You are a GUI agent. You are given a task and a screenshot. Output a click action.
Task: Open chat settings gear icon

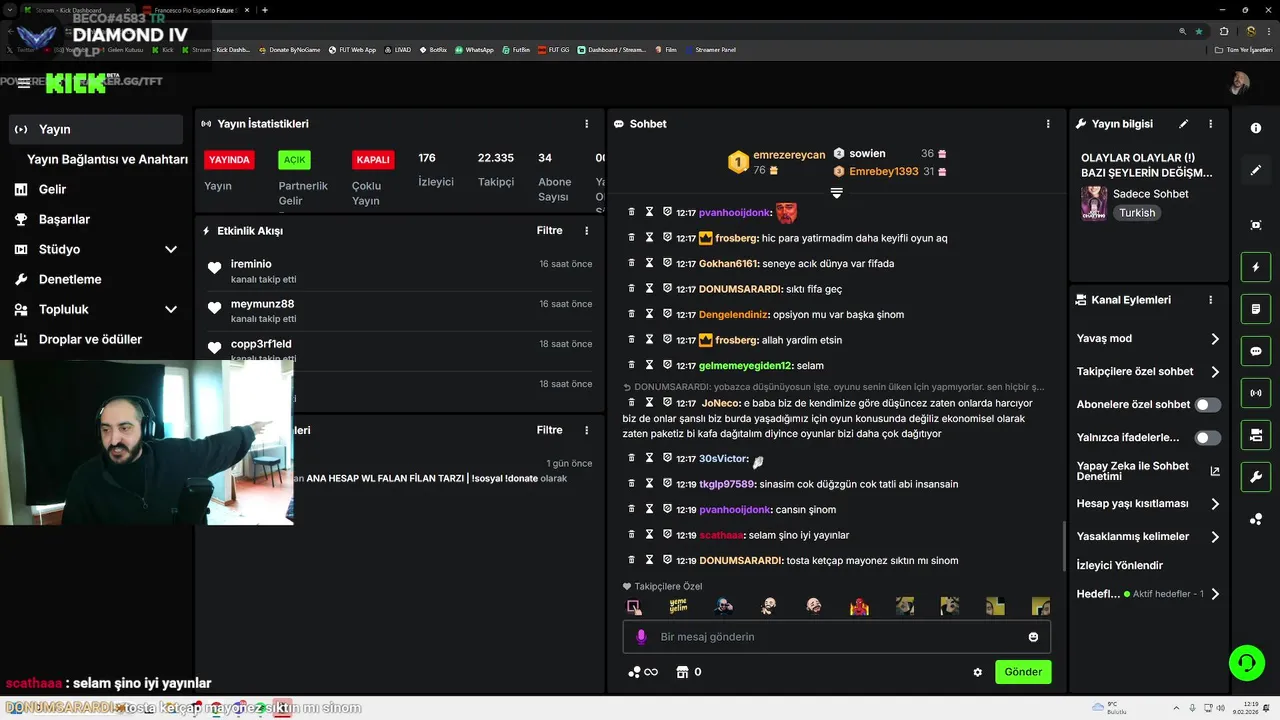pos(978,672)
